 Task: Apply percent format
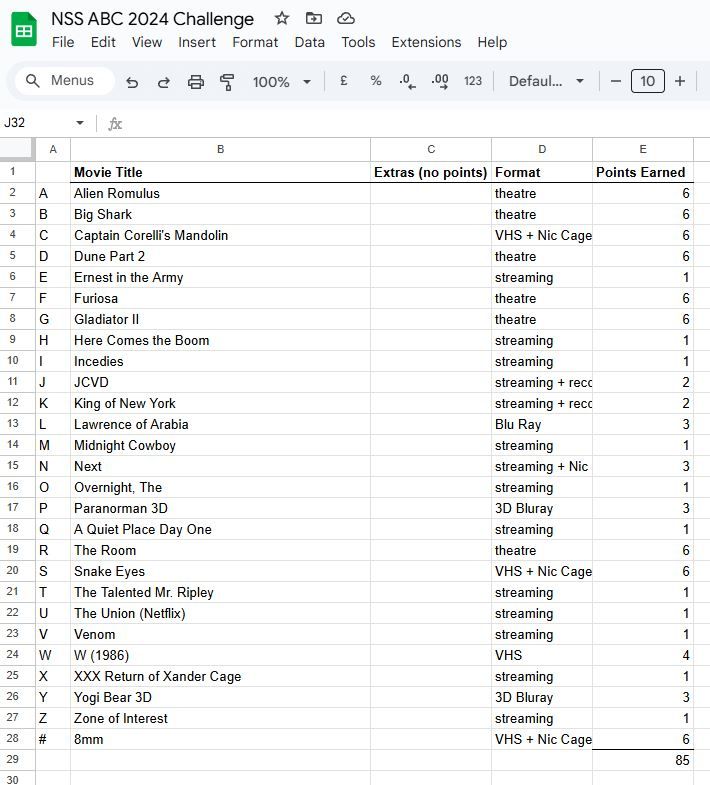click(x=376, y=81)
